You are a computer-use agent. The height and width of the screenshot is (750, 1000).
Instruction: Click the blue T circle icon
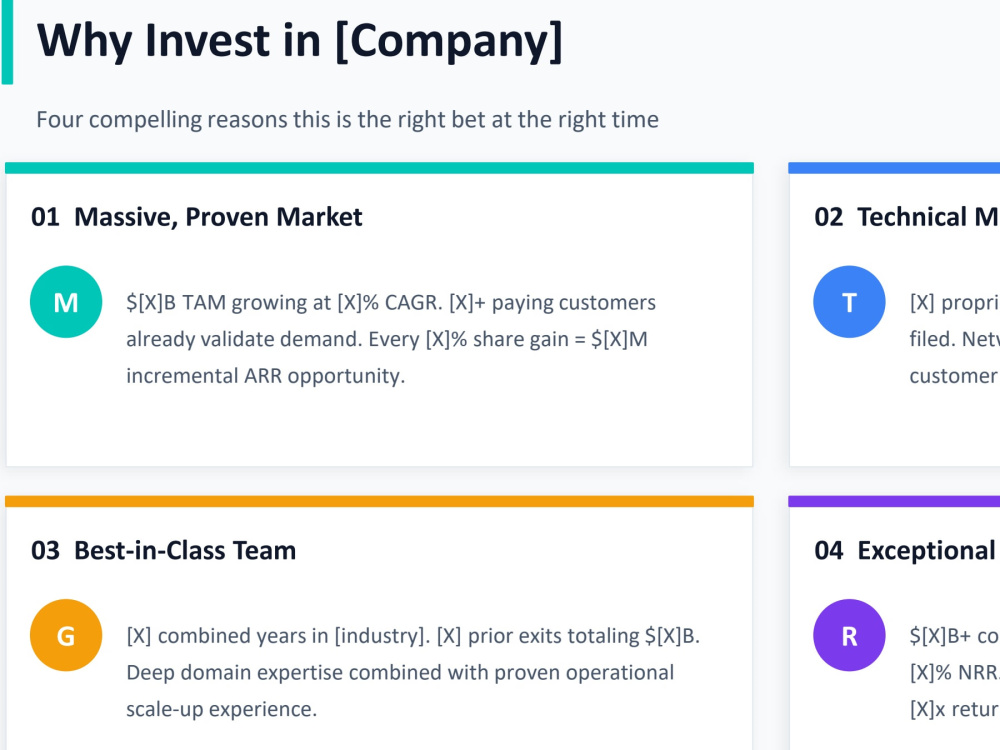tap(849, 302)
